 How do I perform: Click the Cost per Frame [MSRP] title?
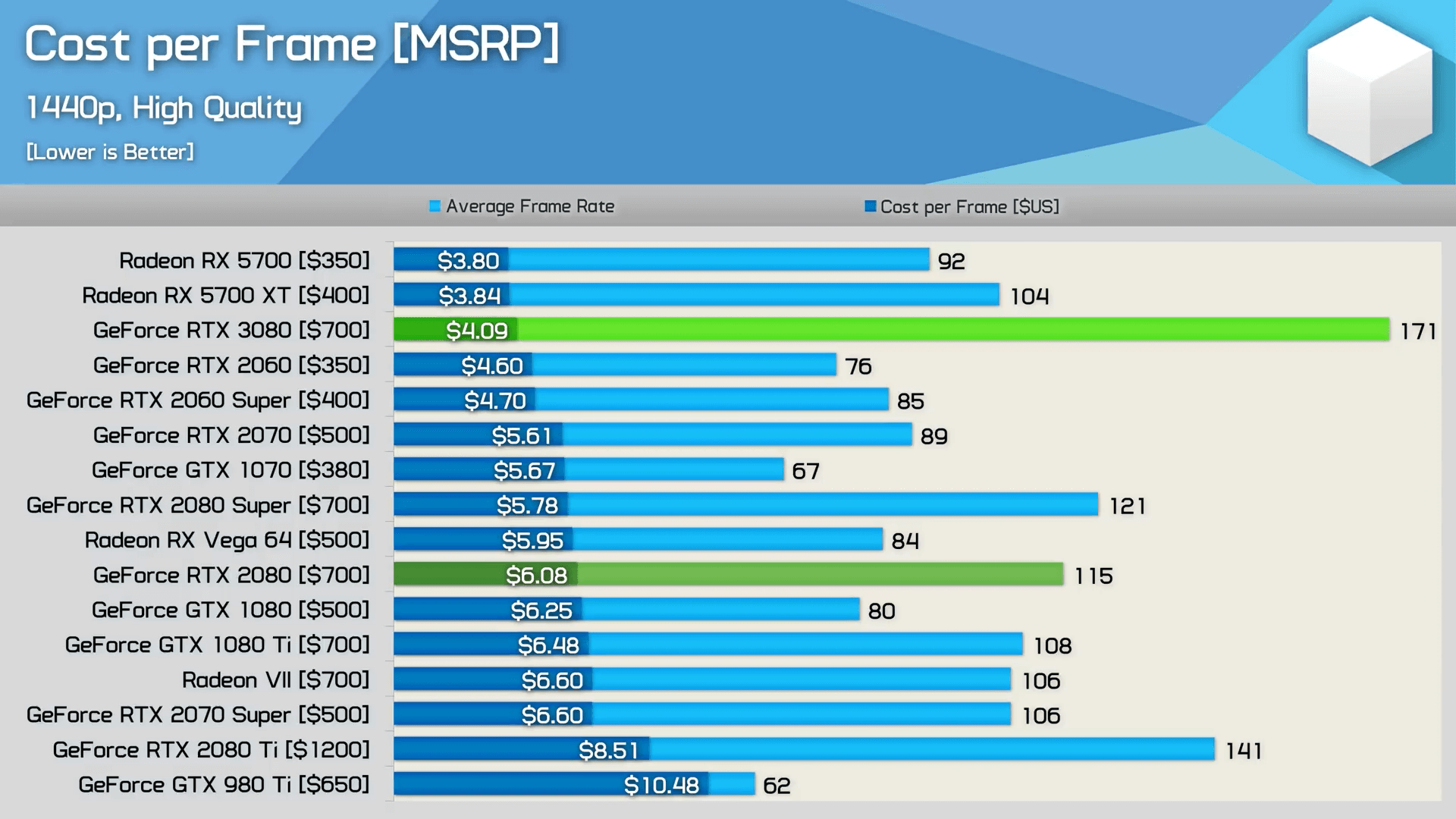[x=292, y=44]
